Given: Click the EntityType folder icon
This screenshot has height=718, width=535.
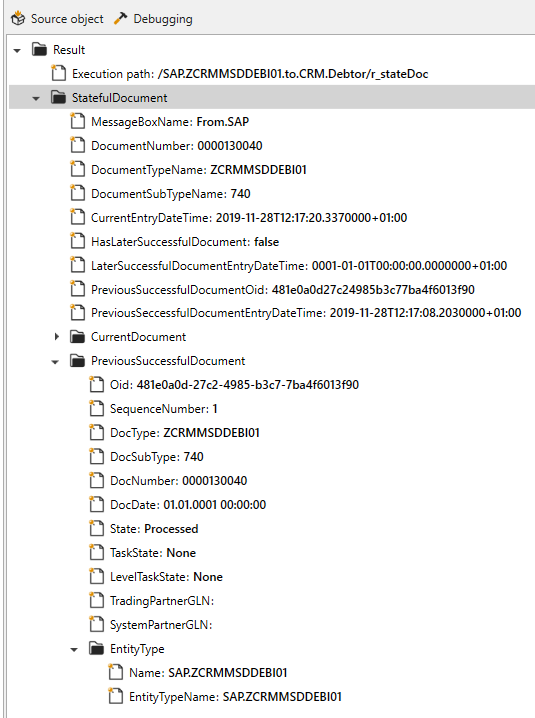Looking at the screenshot, I should point(96,648).
